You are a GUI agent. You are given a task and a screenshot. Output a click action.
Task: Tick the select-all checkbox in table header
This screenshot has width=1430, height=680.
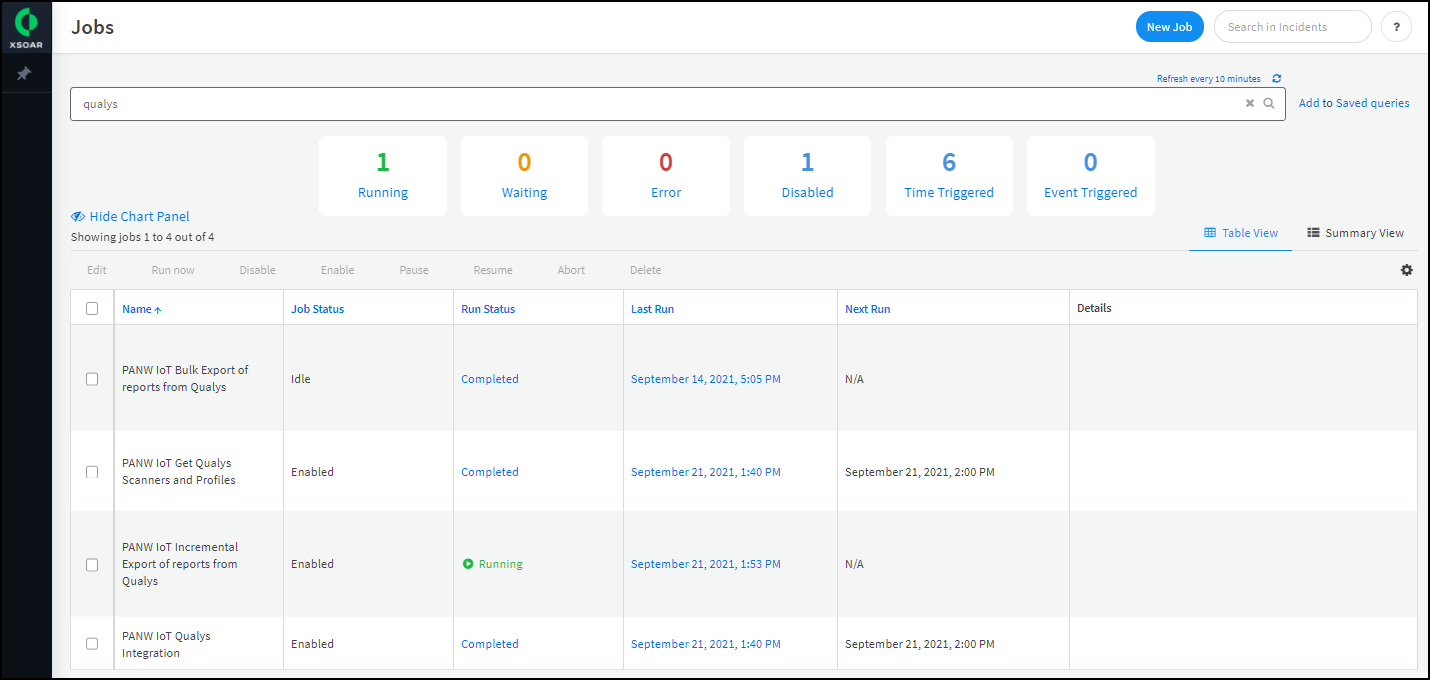(92, 309)
